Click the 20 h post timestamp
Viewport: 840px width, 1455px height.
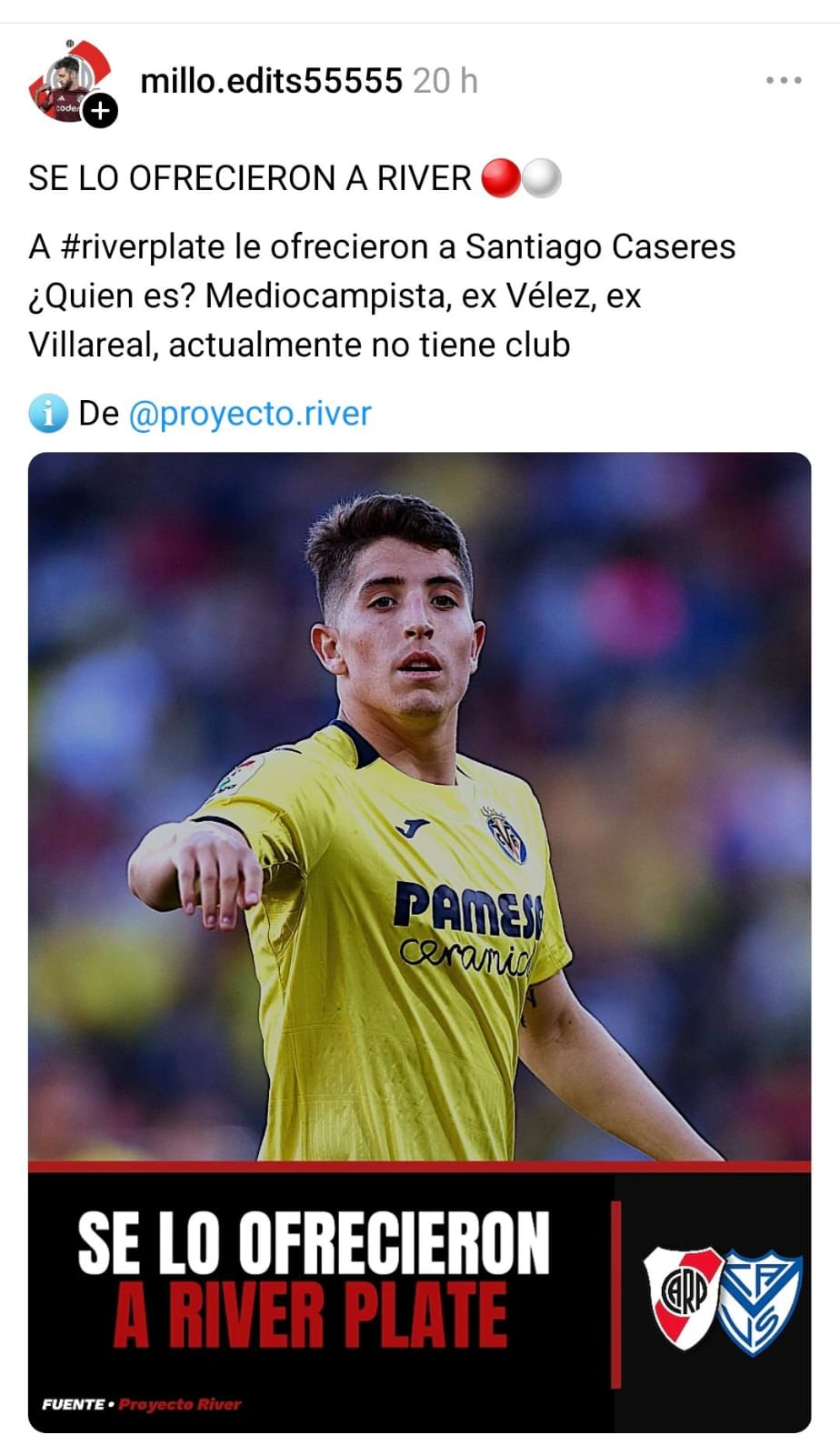click(445, 81)
